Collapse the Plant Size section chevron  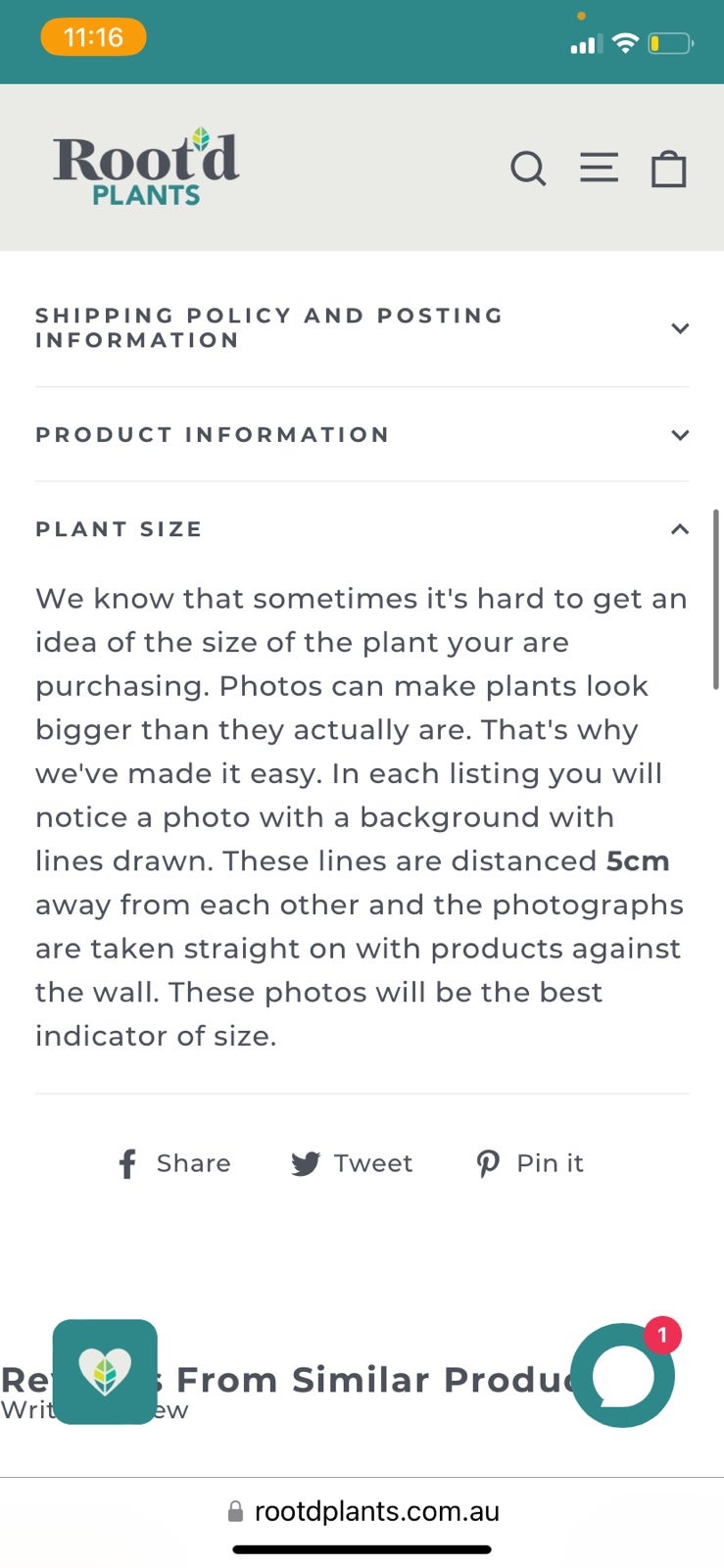point(680,529)
